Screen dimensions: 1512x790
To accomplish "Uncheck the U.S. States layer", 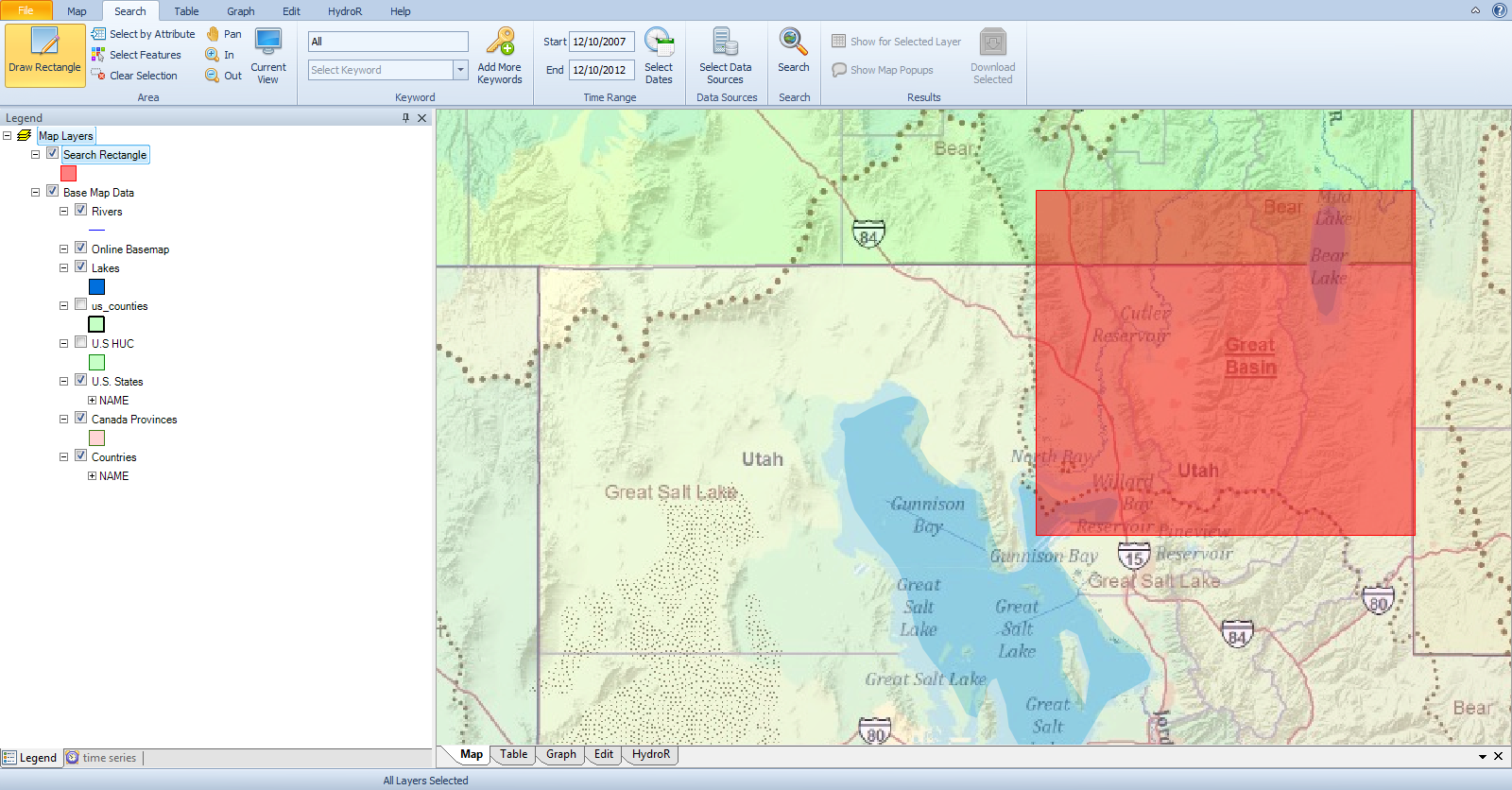I will tap(81, 380).
